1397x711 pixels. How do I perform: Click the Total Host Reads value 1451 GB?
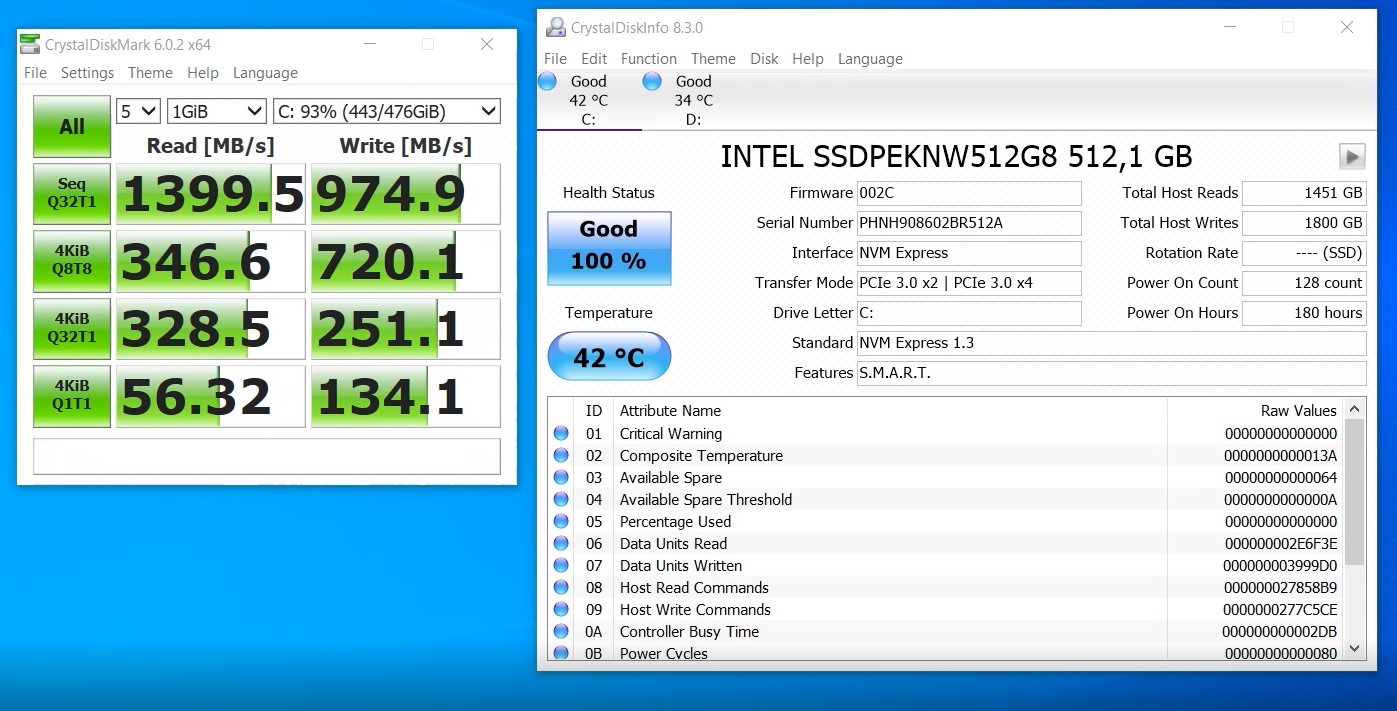pyautogui.click(x=1304, y=193)
